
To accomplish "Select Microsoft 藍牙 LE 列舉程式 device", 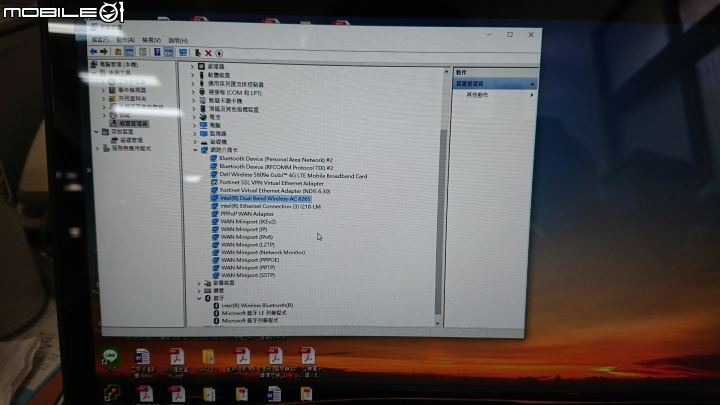I will point(254,313).
